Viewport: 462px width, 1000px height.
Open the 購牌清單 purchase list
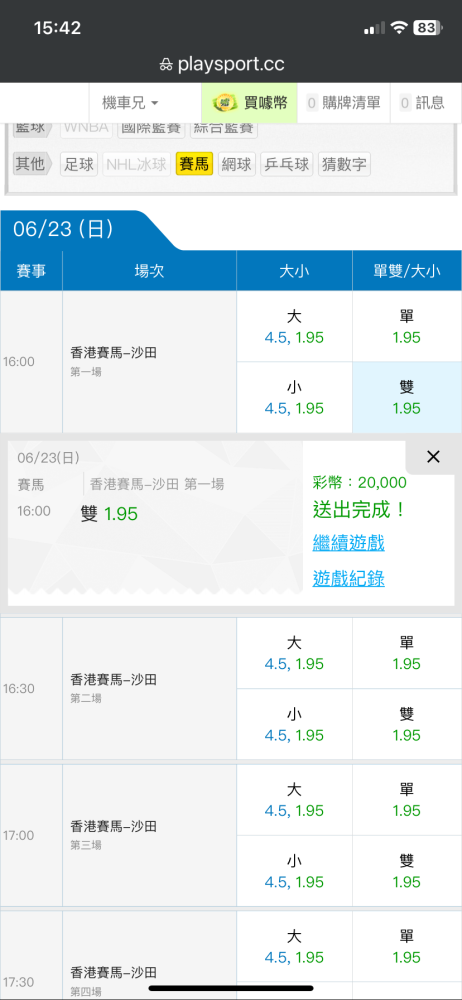pyautogui.click(x=343, y=103)
